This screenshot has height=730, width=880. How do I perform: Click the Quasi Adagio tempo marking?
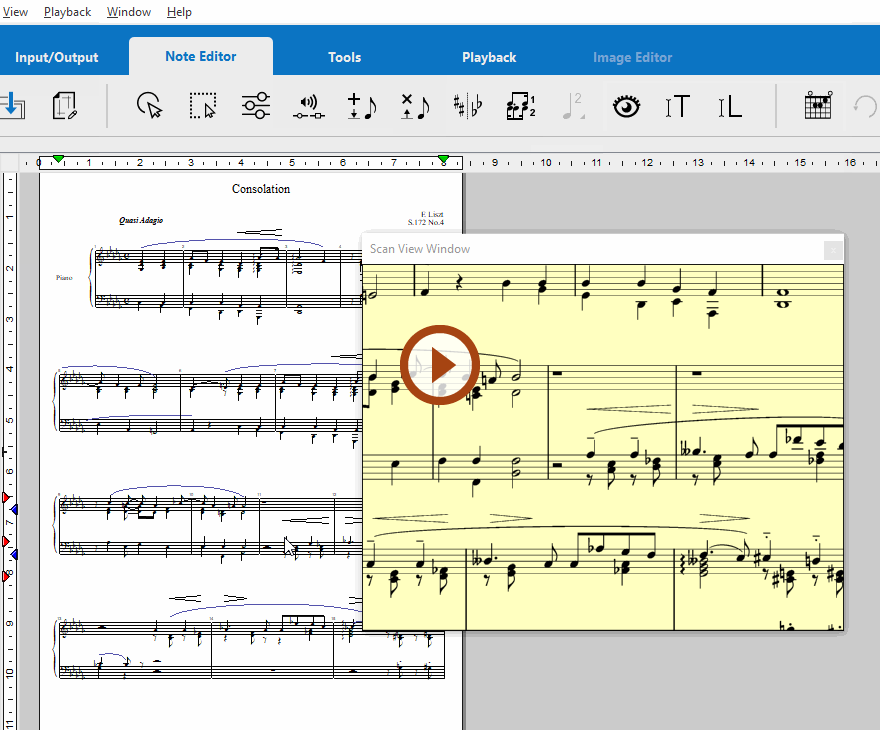point(141,220)
